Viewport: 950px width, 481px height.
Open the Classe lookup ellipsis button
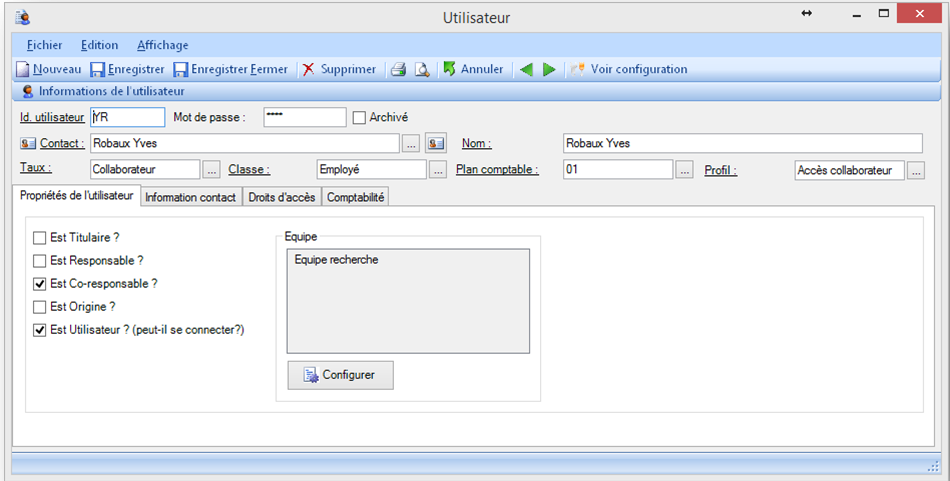pyautogui.click(x=437, y=170)
